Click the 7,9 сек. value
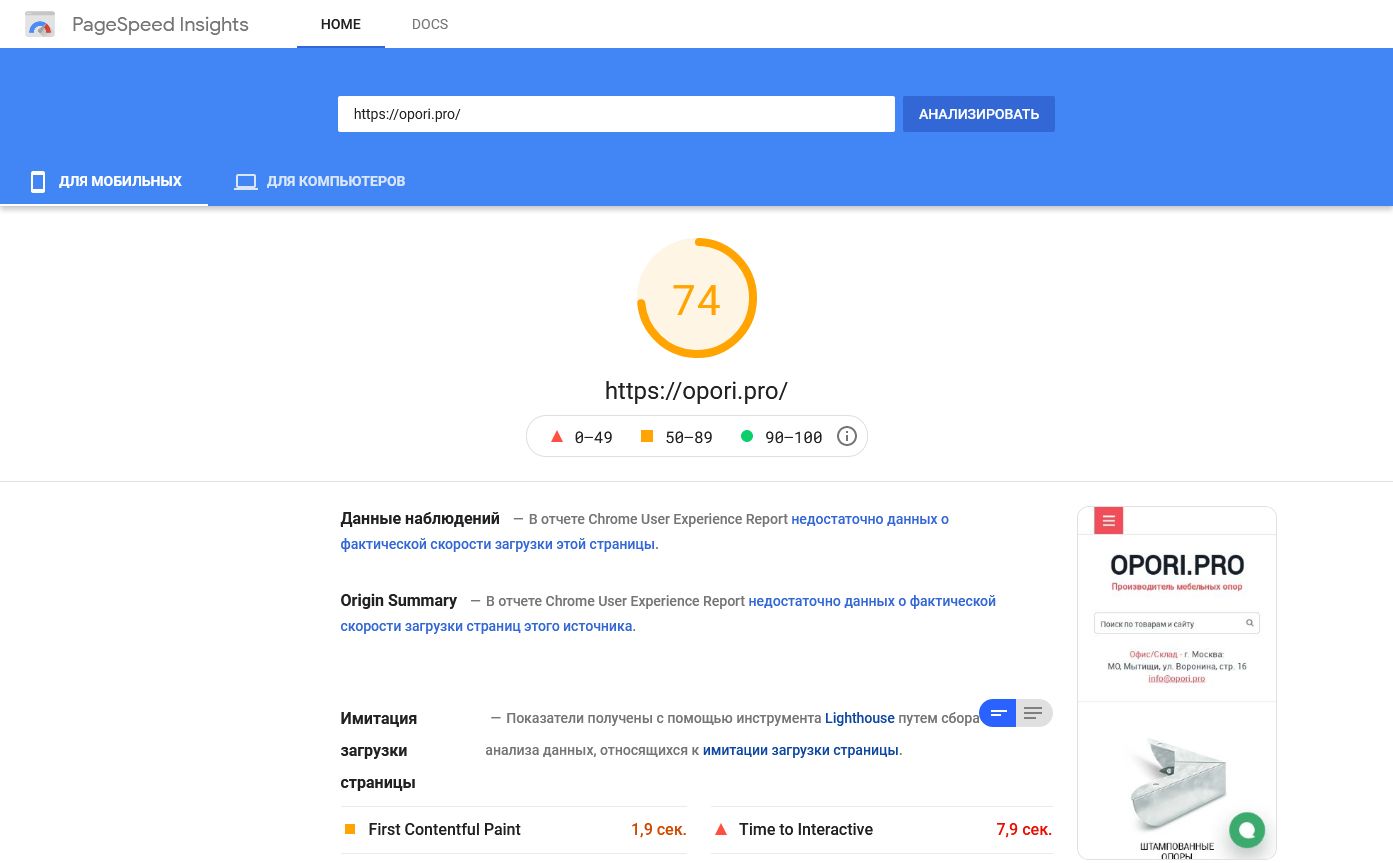 click(1024, 829)
